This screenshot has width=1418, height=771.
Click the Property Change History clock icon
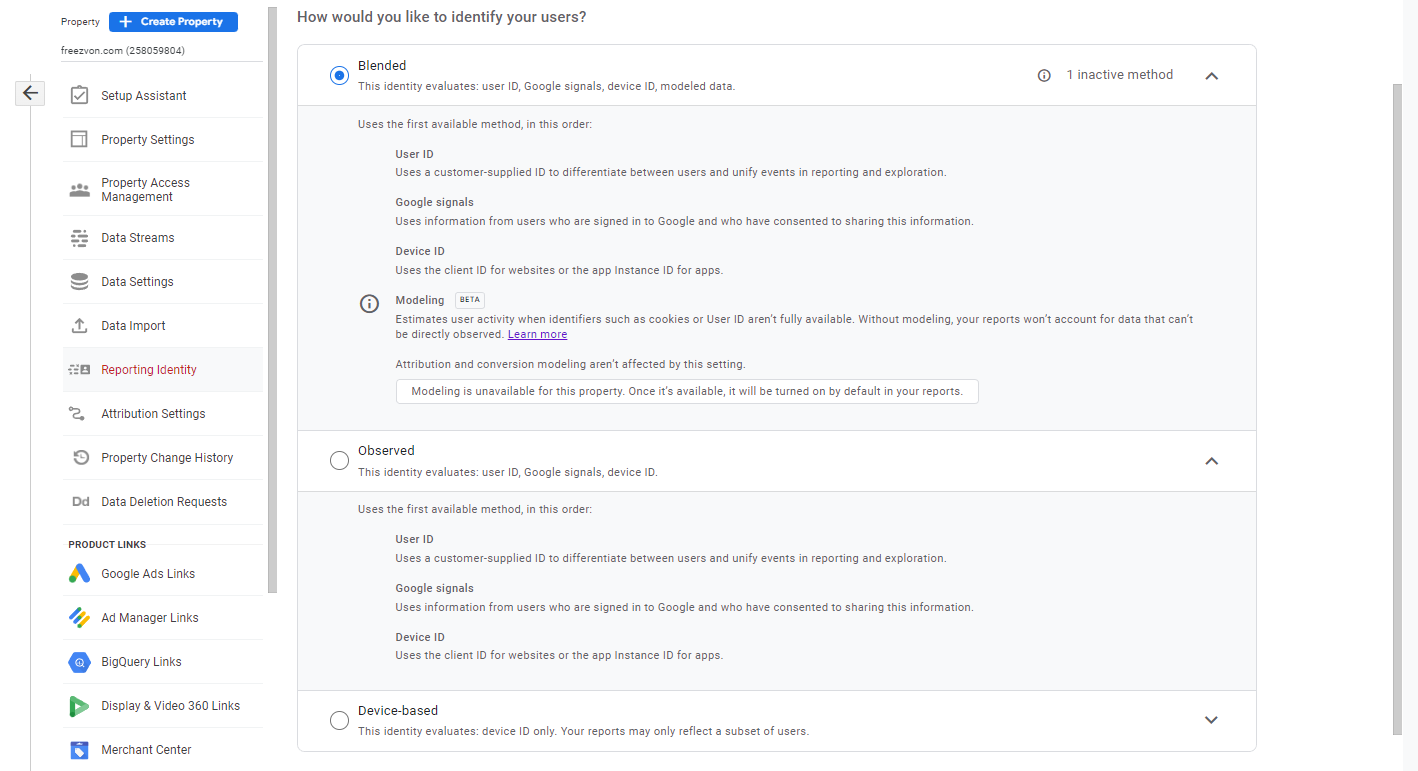[80, 458]
